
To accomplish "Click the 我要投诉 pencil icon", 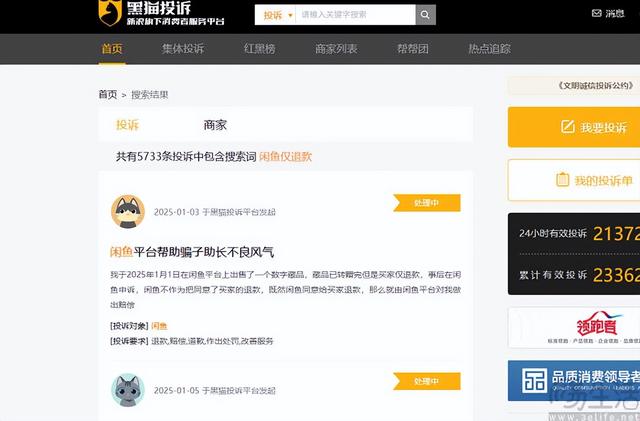I will (x=567, y=127).
